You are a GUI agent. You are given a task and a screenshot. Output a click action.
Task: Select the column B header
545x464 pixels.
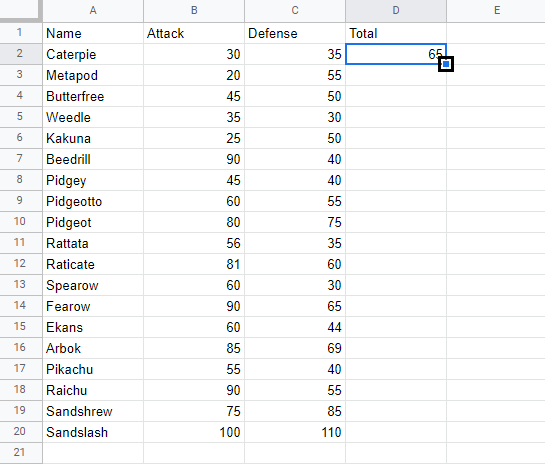coord(194,10)
